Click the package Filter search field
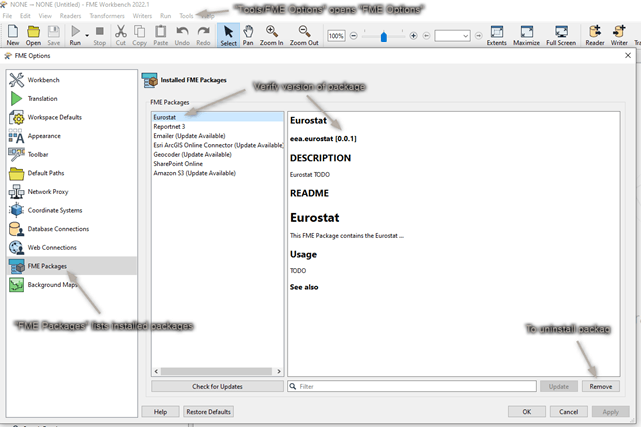This screenshot has width=641, height=427. (x=412, y=386)
